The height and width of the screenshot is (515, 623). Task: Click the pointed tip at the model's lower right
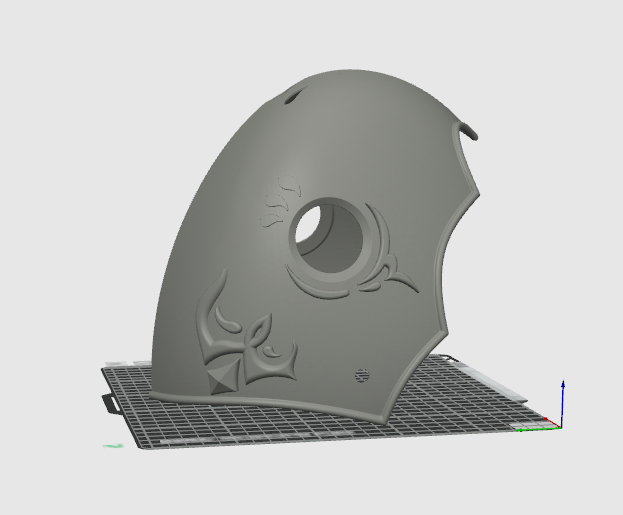pyautogui.click(x=384, y=413)
